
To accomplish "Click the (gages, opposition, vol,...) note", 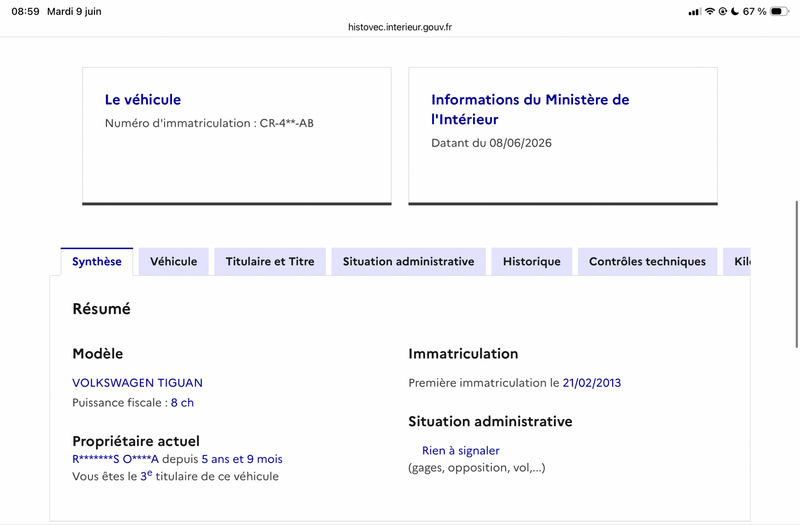I will coord(477,467).
